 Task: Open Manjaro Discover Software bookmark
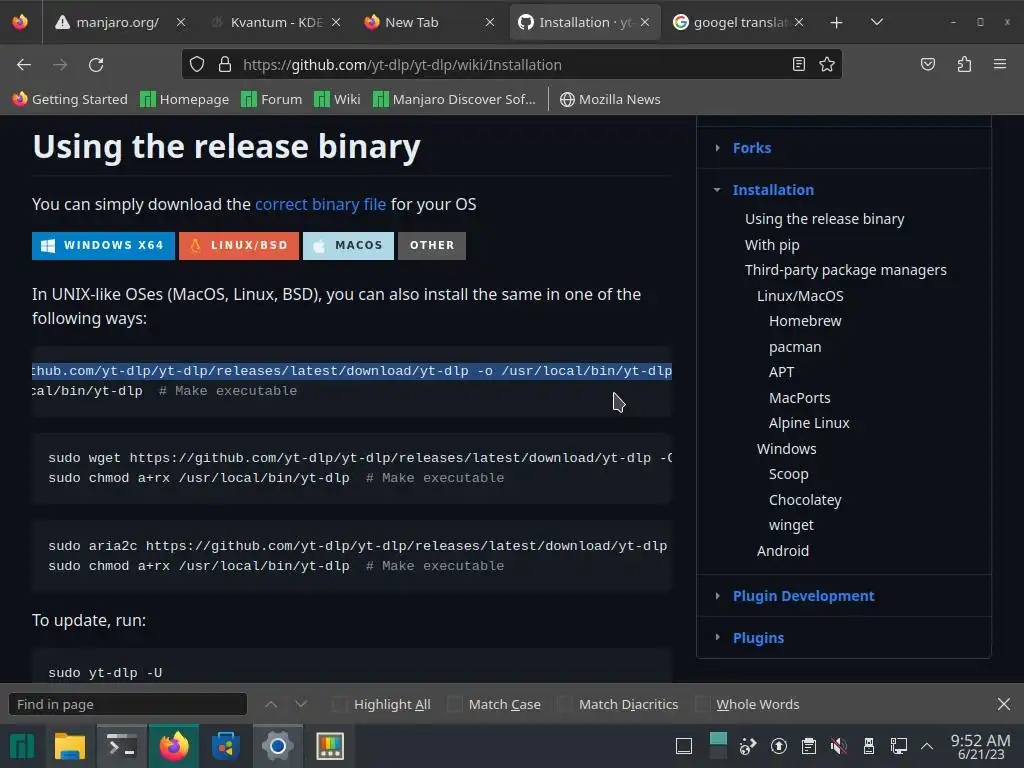(454, 99)
